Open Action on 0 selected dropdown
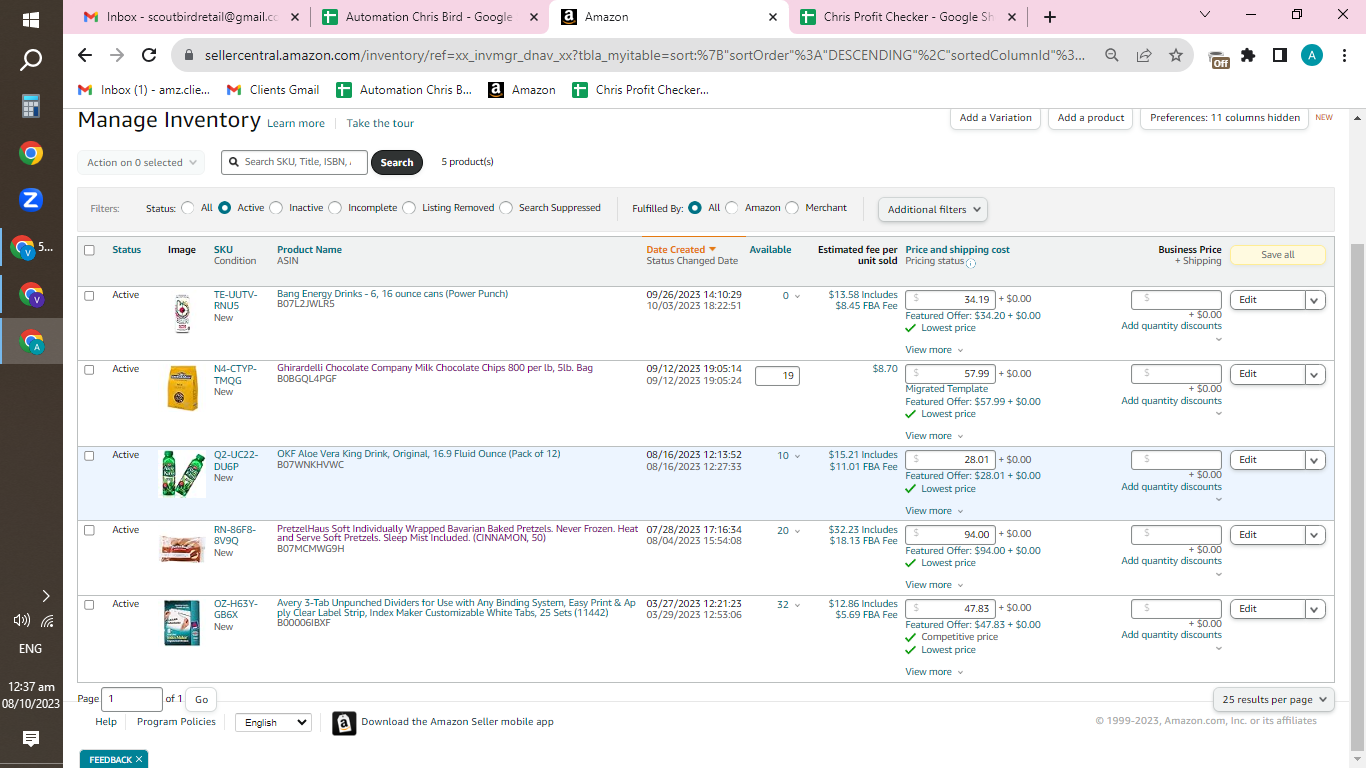The width and height of the screenshot is (1366, 768). pos(141,163)
